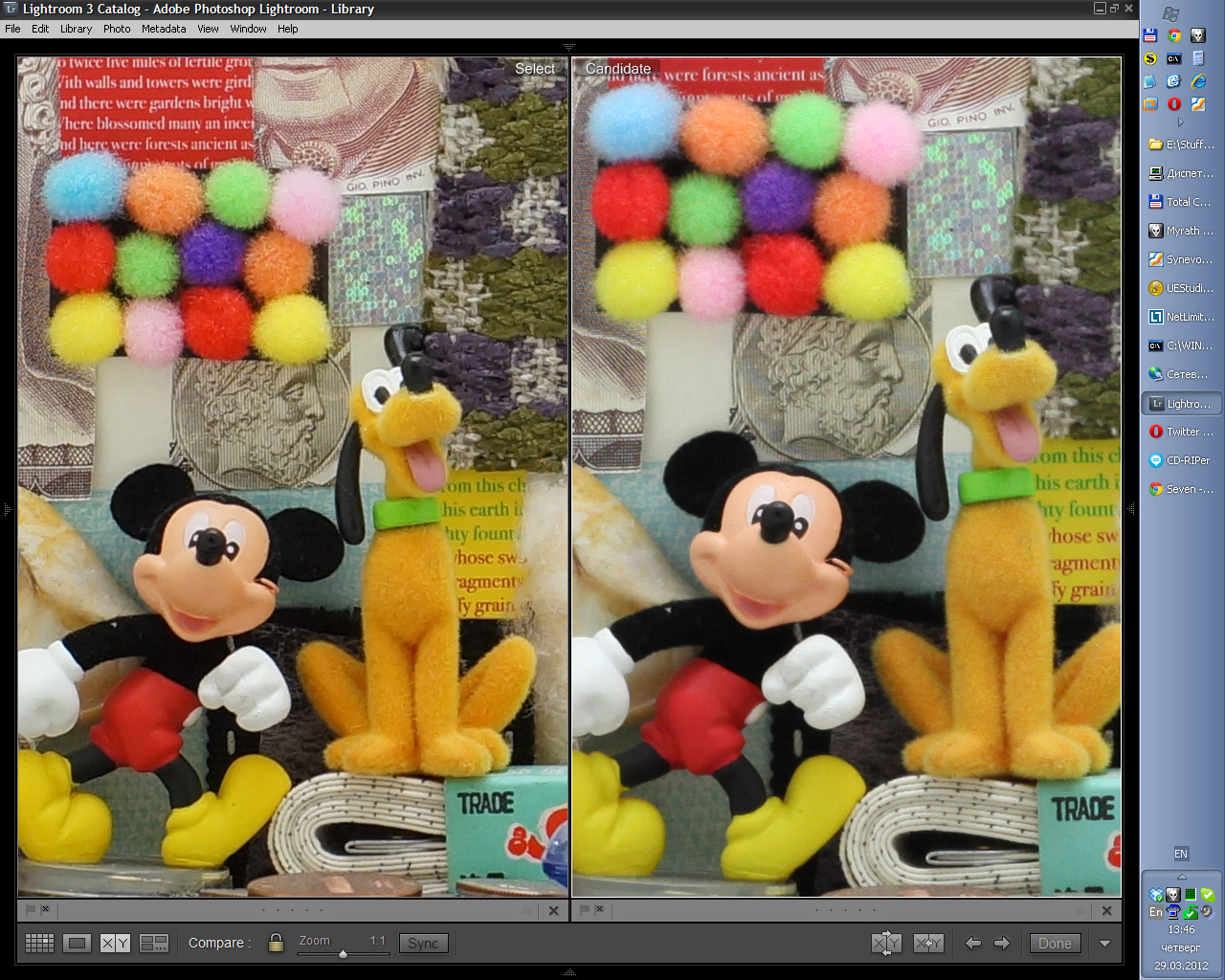Image resolution: width=1225 pixels, height=980 pixels.
Task: Make the Candidate photo the Select
Action: tap(928, 943)
